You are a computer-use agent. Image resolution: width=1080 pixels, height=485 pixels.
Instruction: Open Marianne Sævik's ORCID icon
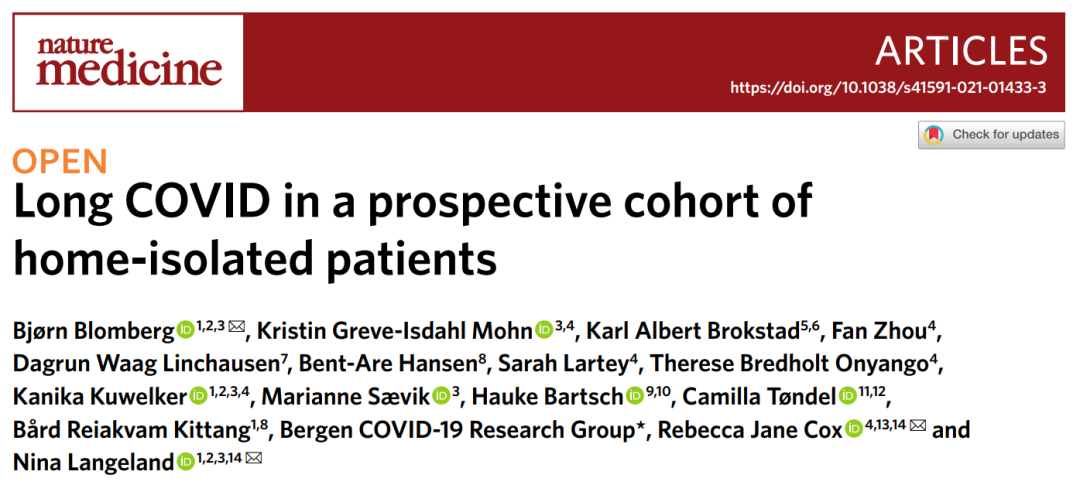click(442, 397)
